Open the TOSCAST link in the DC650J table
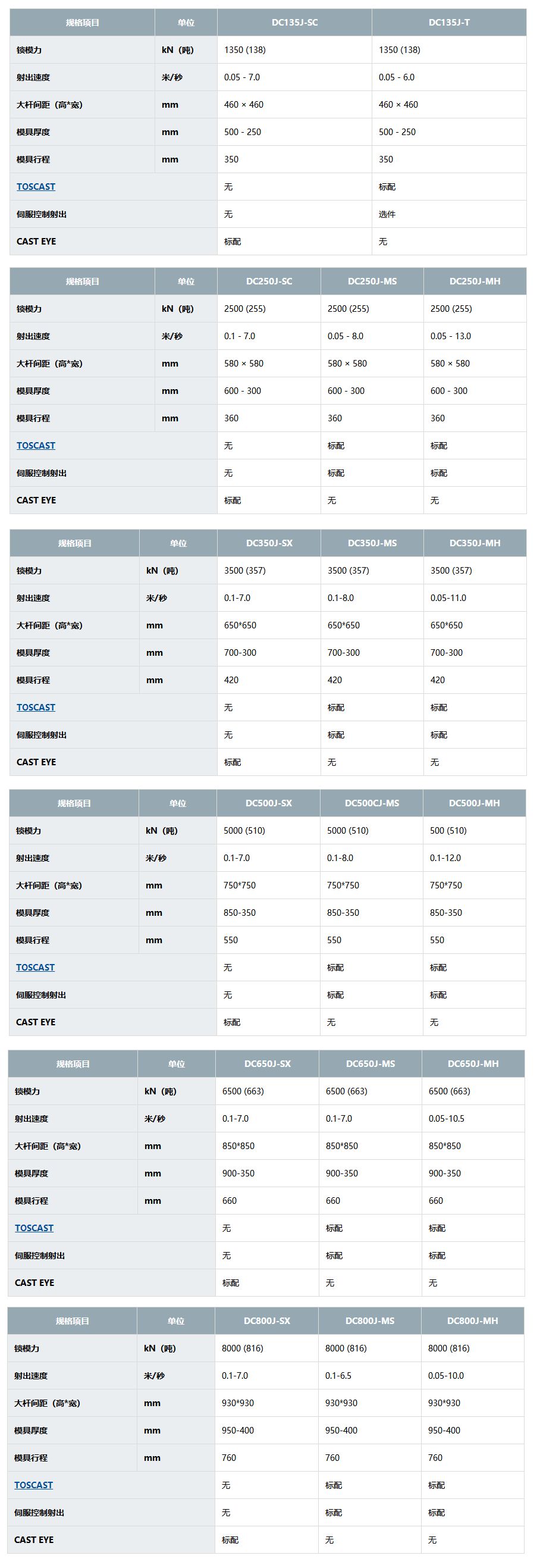Image resolution: width=540 pixels, height=1568 pixels. 34,1228
